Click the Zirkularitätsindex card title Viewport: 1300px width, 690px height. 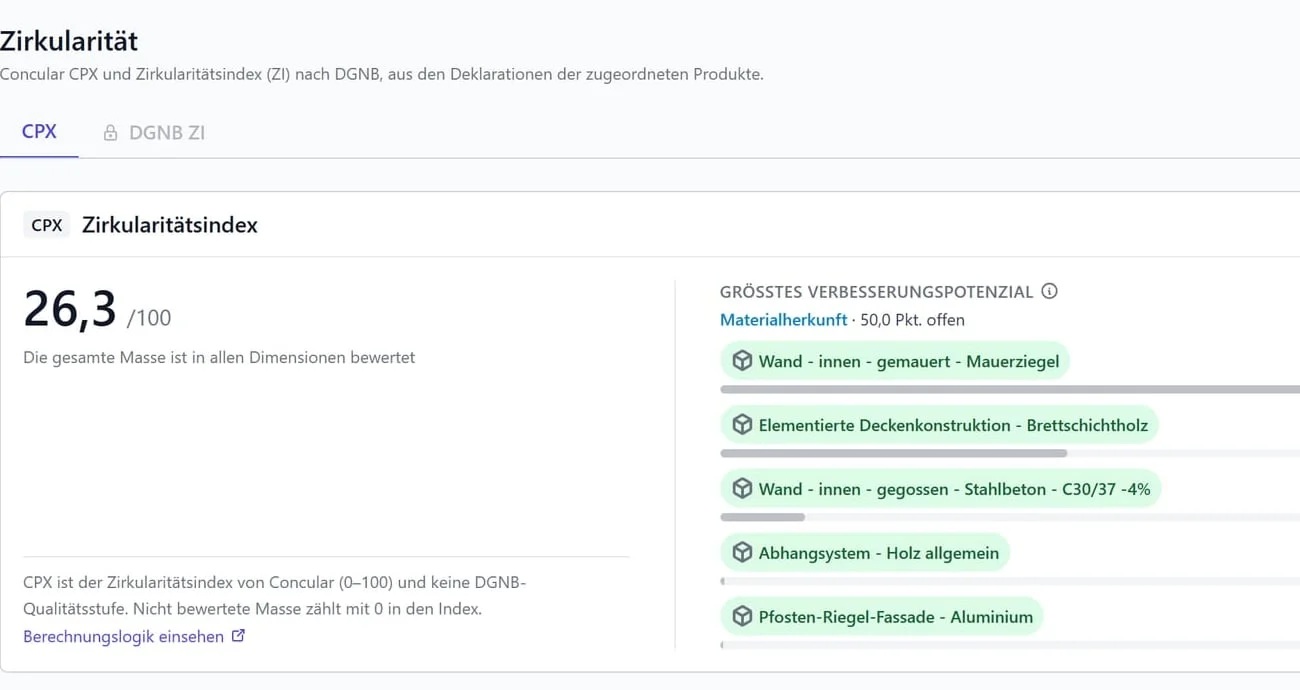(170, 225)
